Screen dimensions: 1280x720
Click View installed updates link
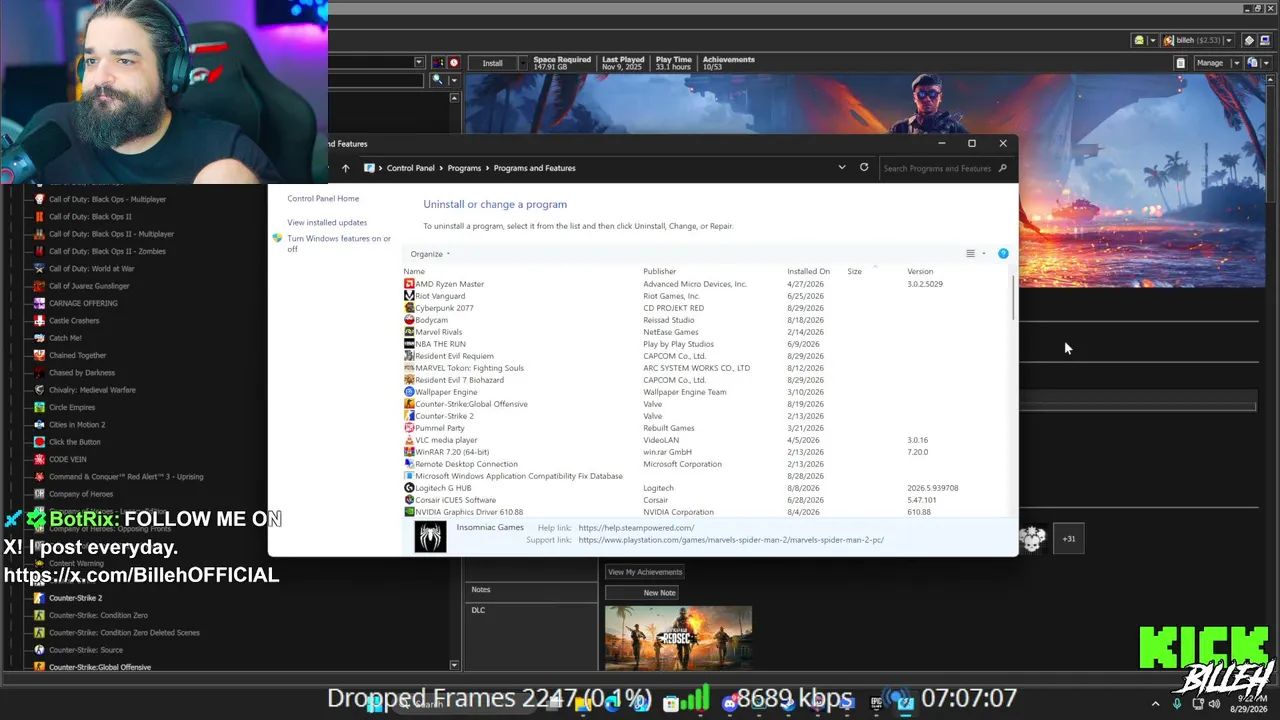click(x=327, y=223)
